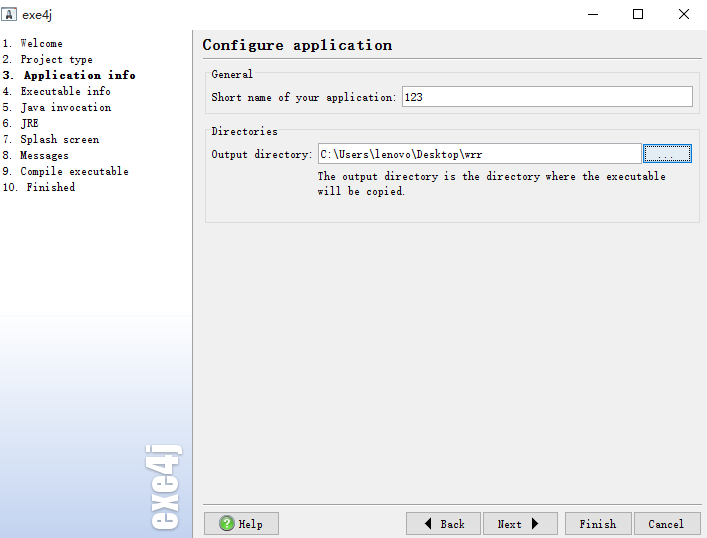
Task: Click the green Help question mark icon
Action: (x=227, y=523)
